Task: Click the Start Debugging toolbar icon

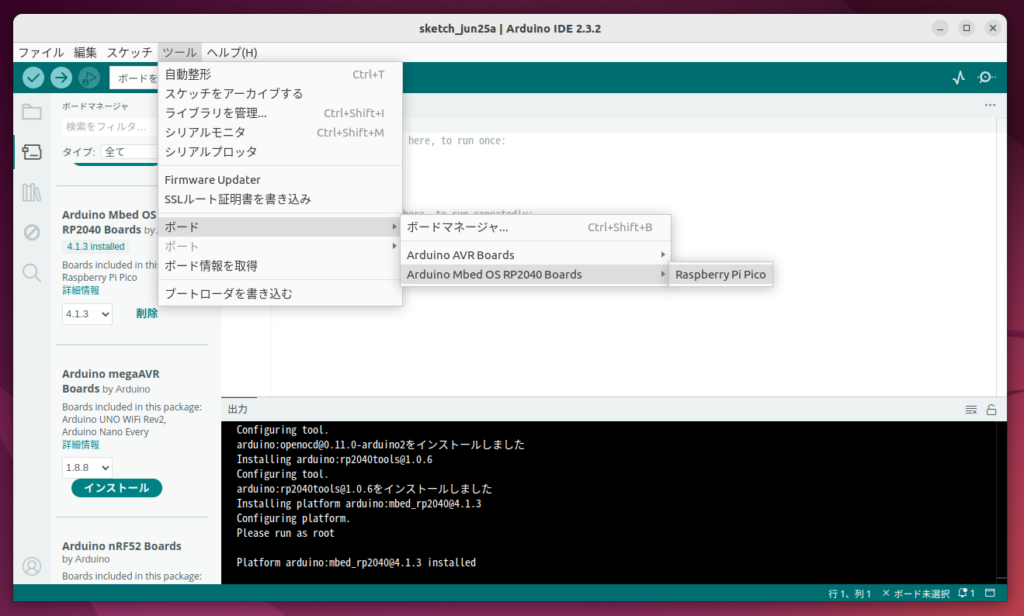Action: [89, 78]
